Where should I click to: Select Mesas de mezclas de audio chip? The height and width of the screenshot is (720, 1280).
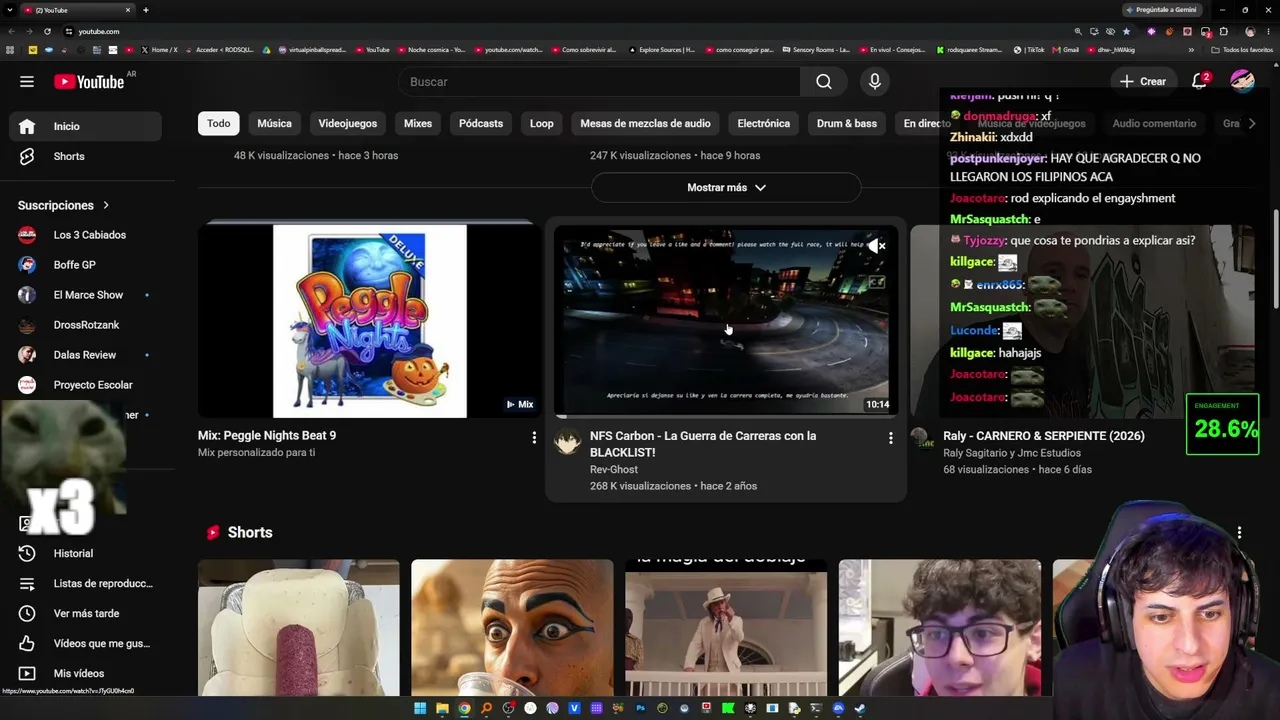(645, 123)
